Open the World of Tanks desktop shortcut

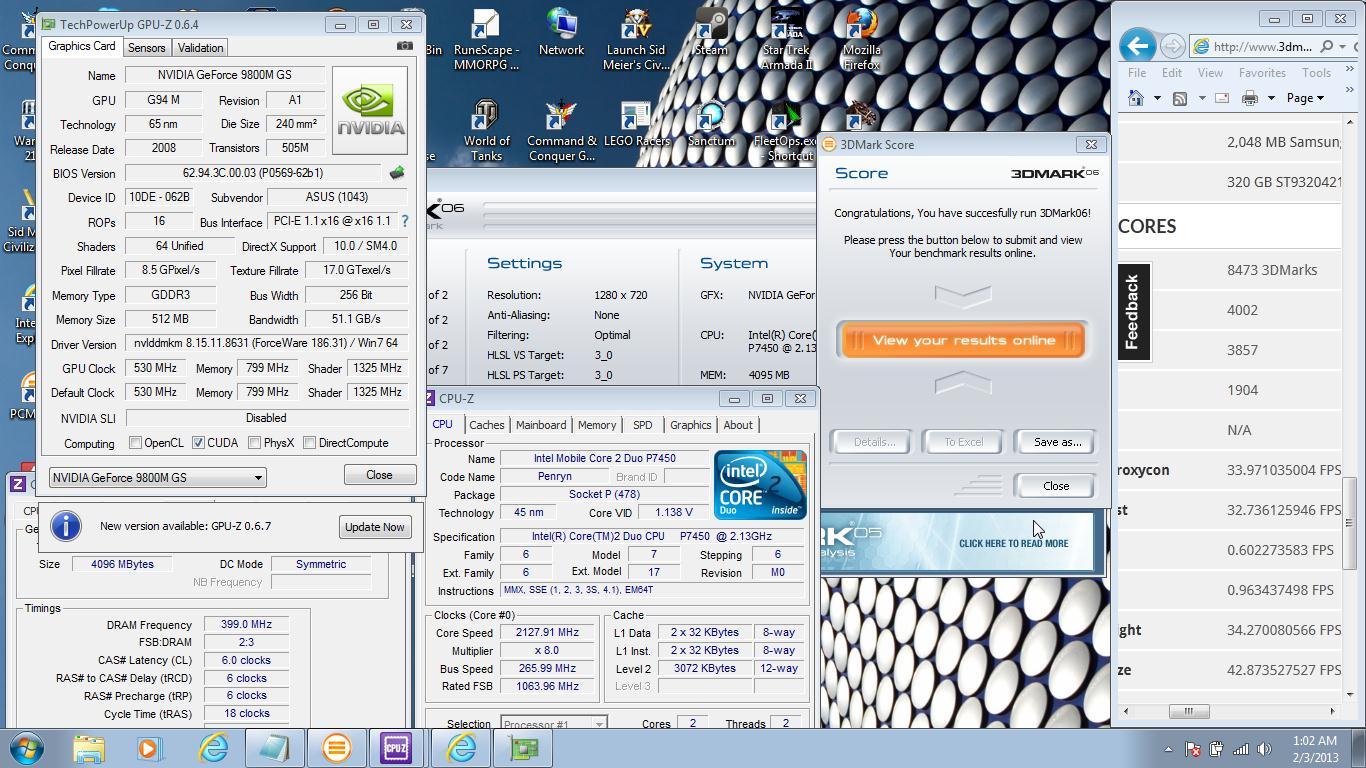click(x=487, y=131)
